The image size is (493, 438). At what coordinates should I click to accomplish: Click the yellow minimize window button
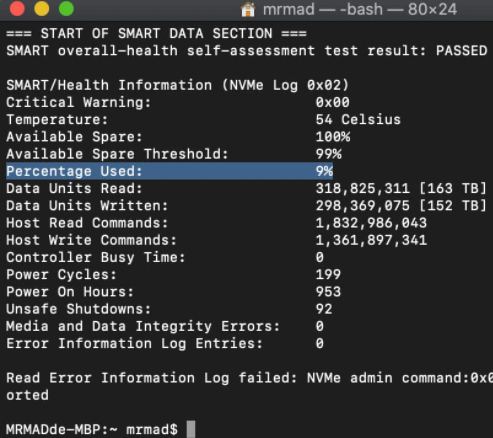point(42,9)
